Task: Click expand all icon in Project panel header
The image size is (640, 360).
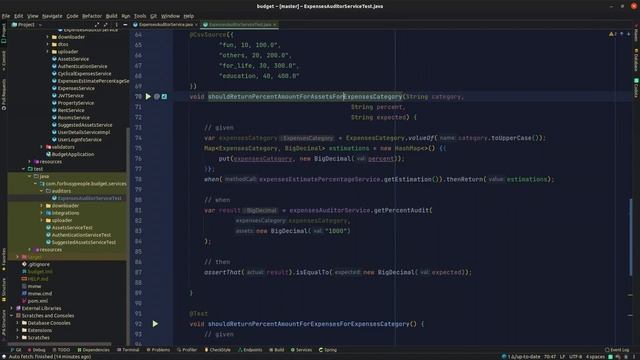Action: point(97,24)
